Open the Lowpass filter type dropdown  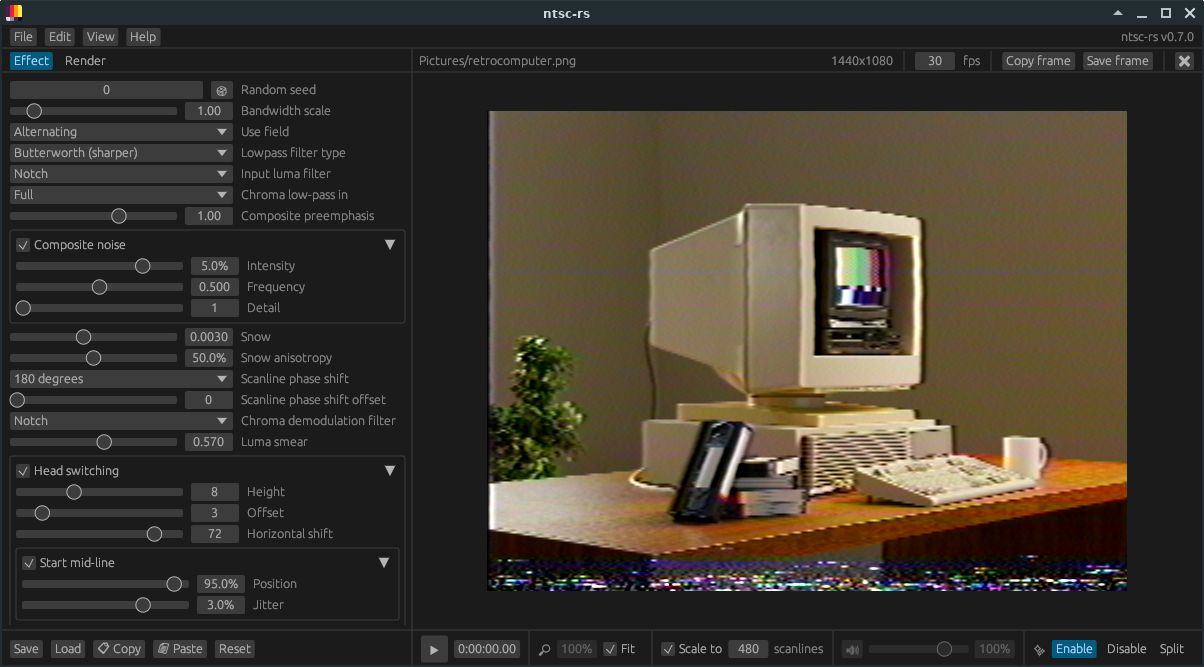(120, 152)
